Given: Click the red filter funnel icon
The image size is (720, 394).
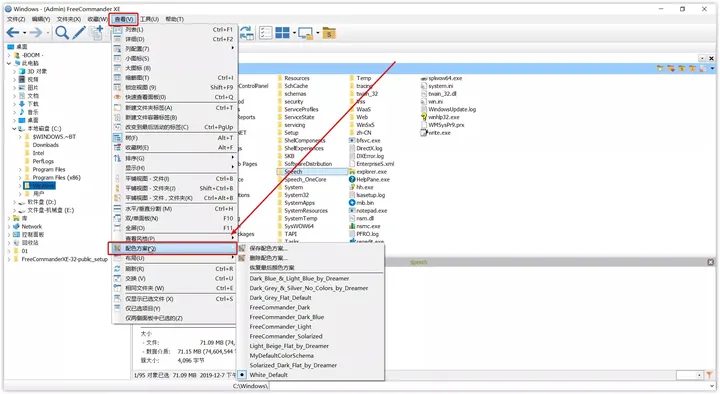Looking at the screenshot, I should click(709, 375).
